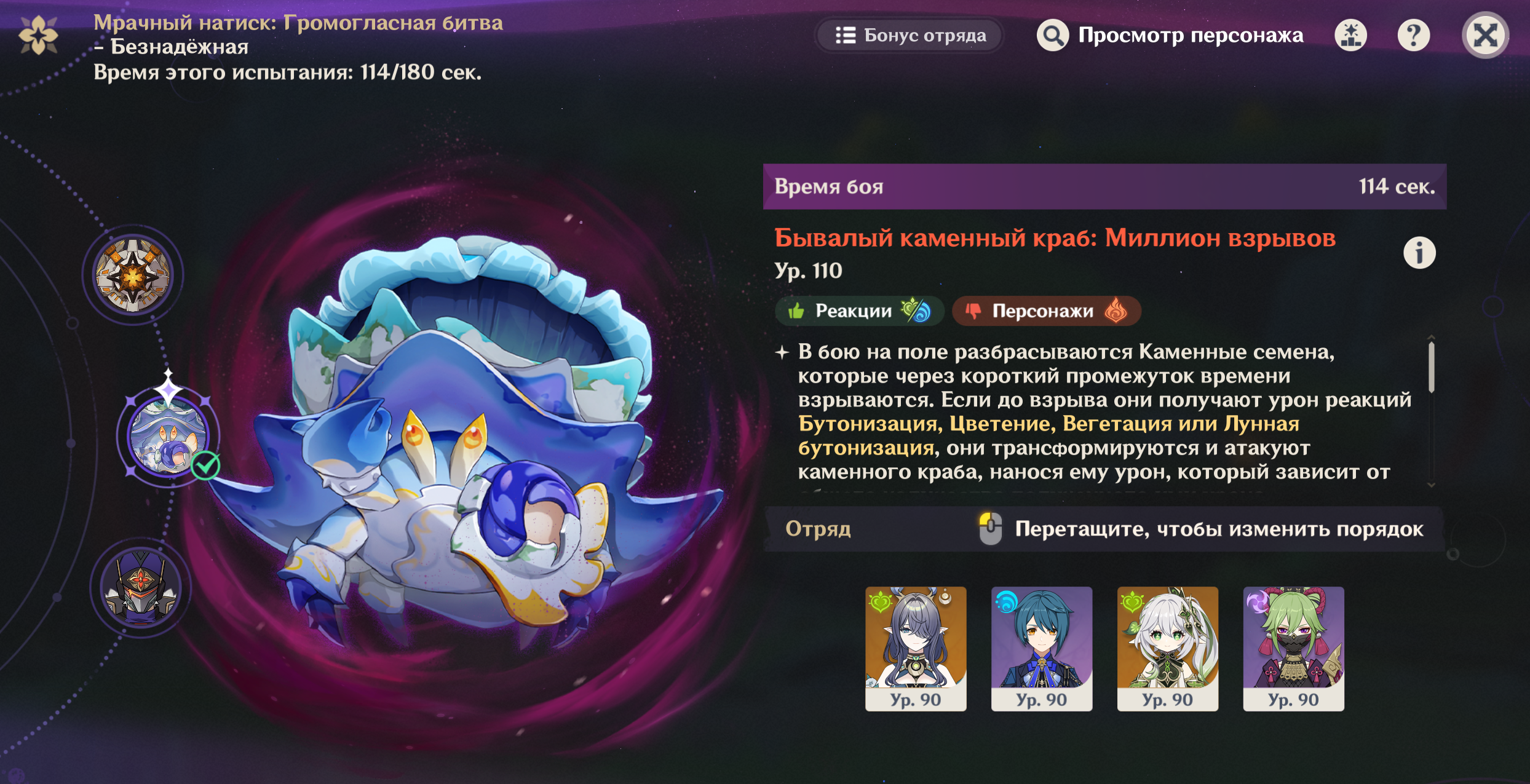
Task: Select the white-haired Dendro character portrait
Action: click(1168, 649)
